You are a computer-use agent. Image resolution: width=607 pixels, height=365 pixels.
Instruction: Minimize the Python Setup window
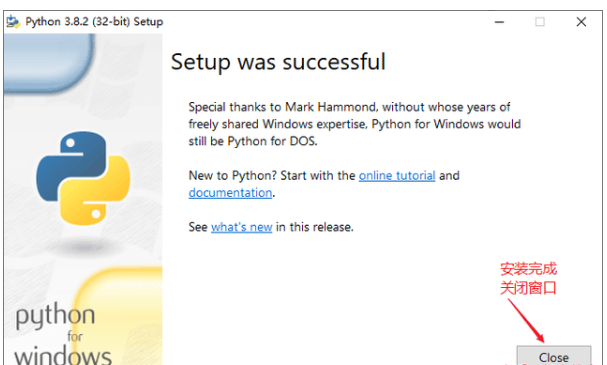click(499, 22)
